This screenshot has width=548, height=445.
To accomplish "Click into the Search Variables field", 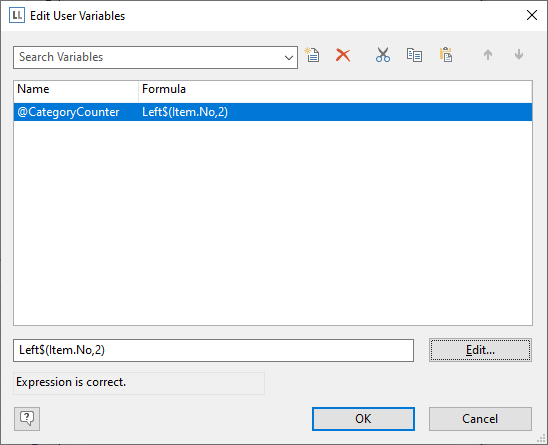I will (149, 57).
